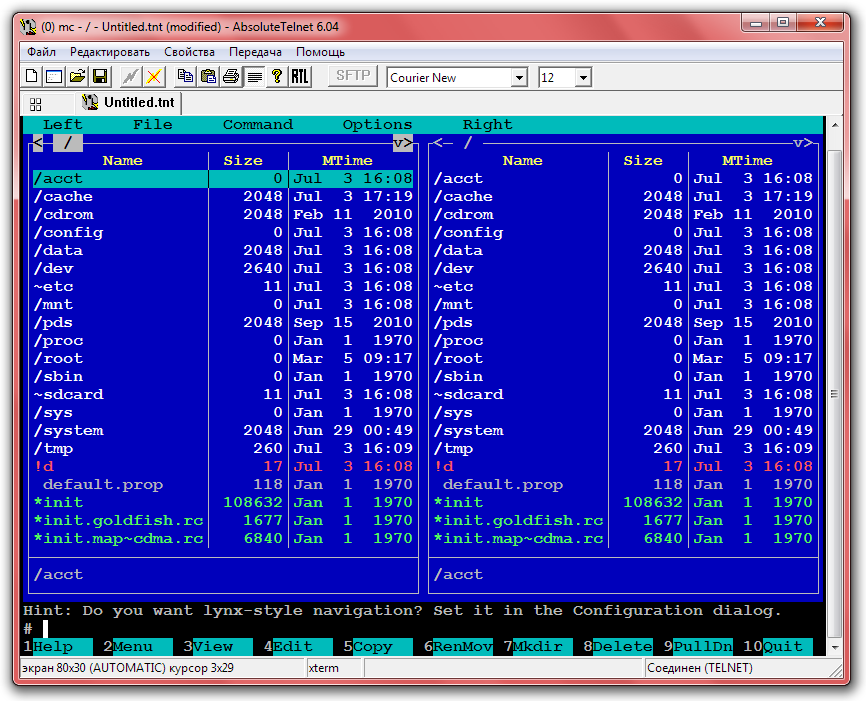Click the New document toolbar icon

(31, 76)
